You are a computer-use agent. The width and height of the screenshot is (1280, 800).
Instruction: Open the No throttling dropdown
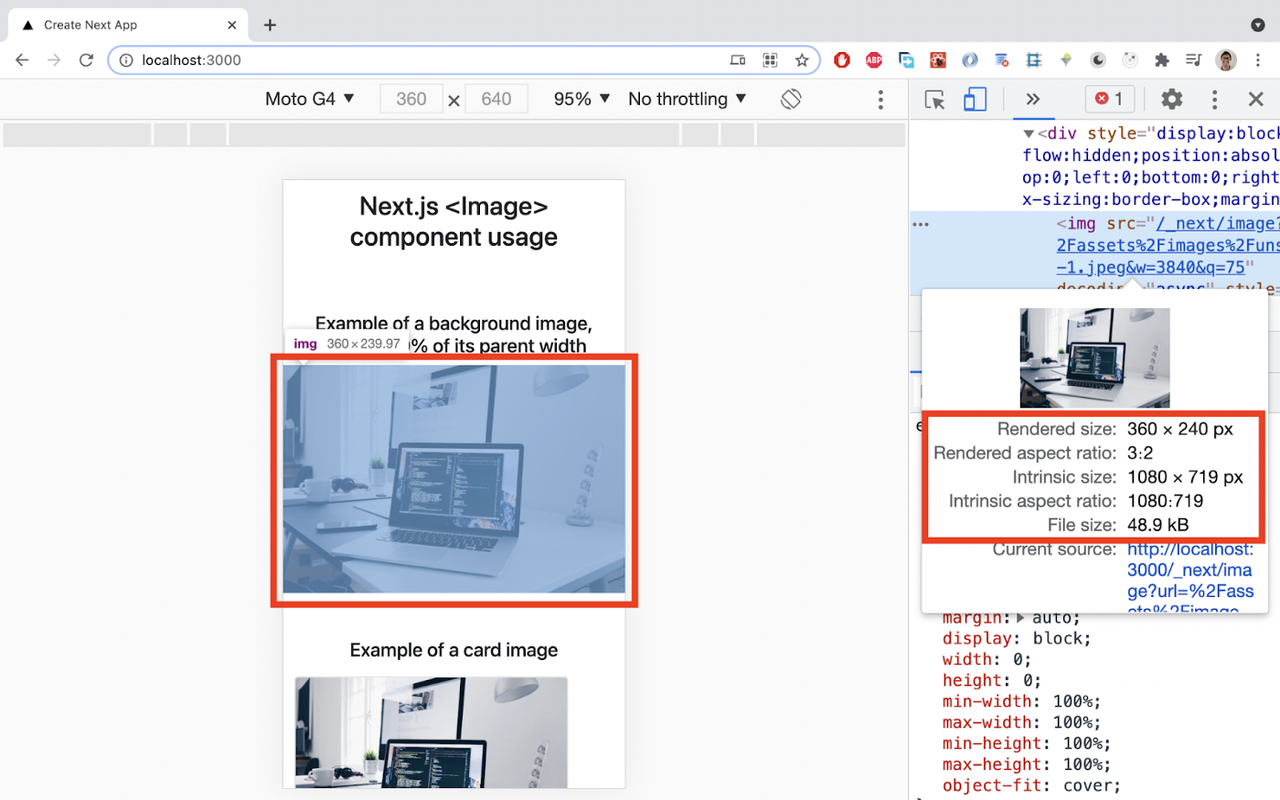[x=687, y=99]
